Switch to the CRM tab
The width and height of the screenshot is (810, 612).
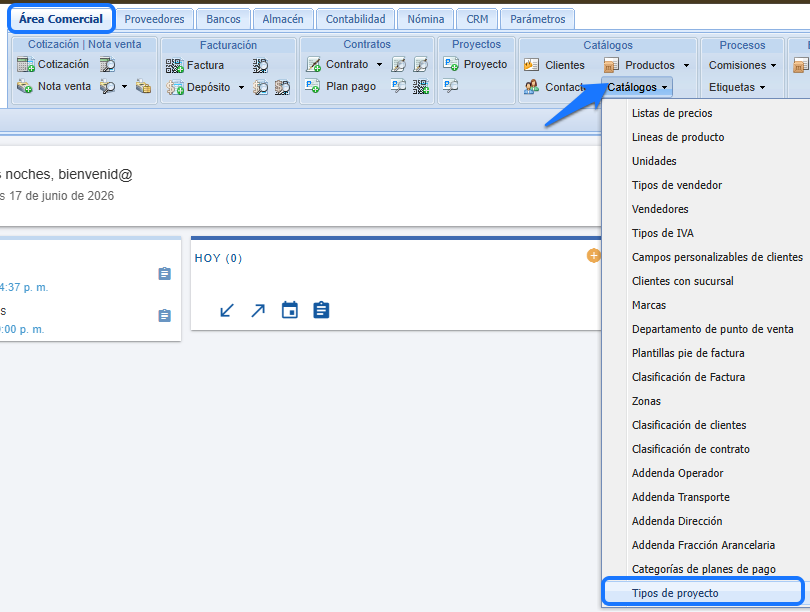pyautogui.click(x=477, y=19)
